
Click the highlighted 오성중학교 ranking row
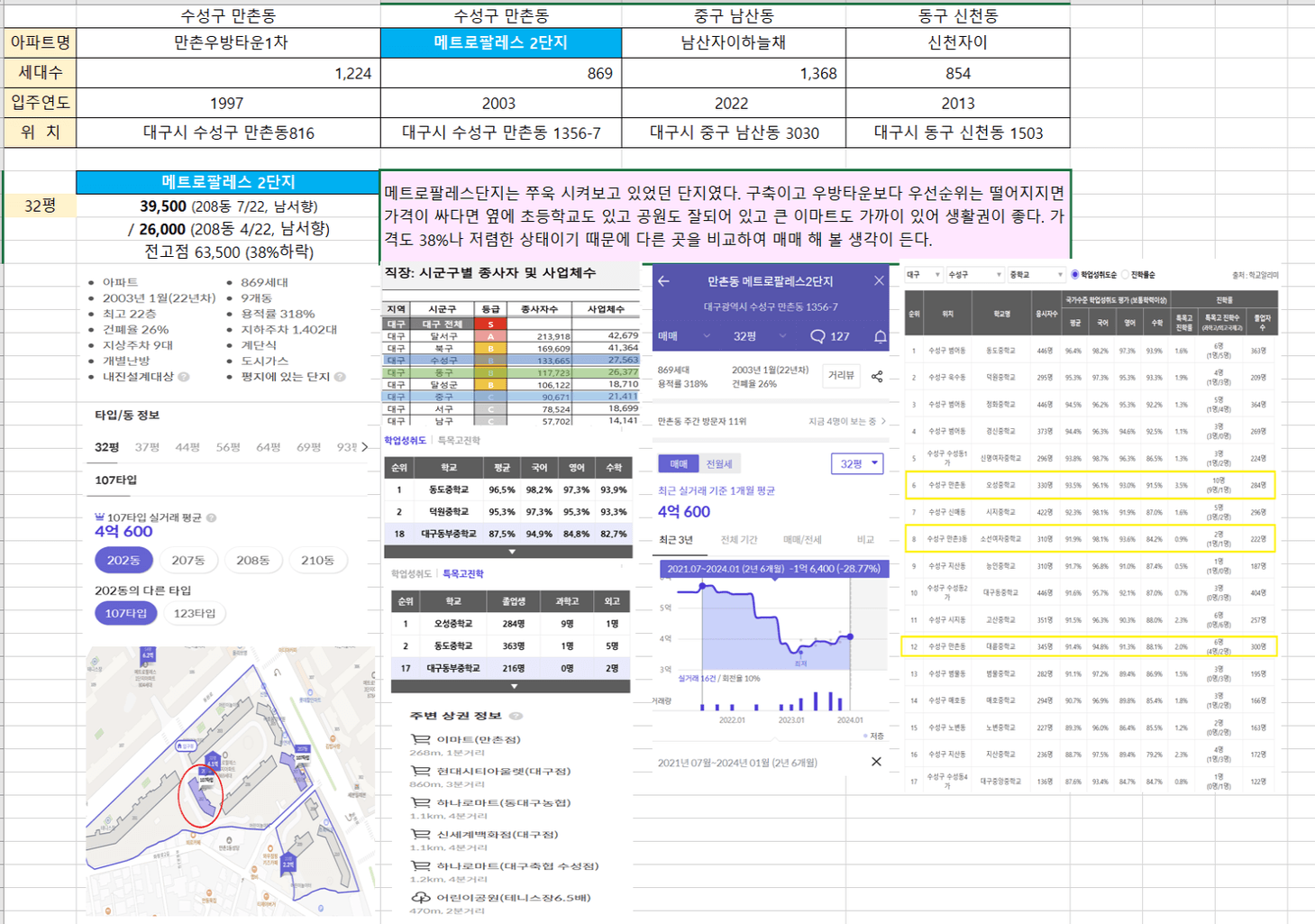1090,485
